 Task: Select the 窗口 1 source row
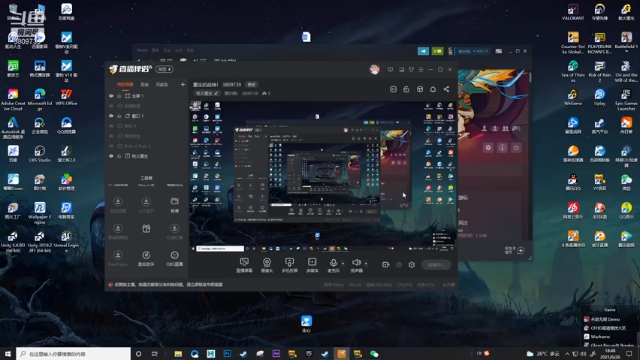(x=147, y=116)
